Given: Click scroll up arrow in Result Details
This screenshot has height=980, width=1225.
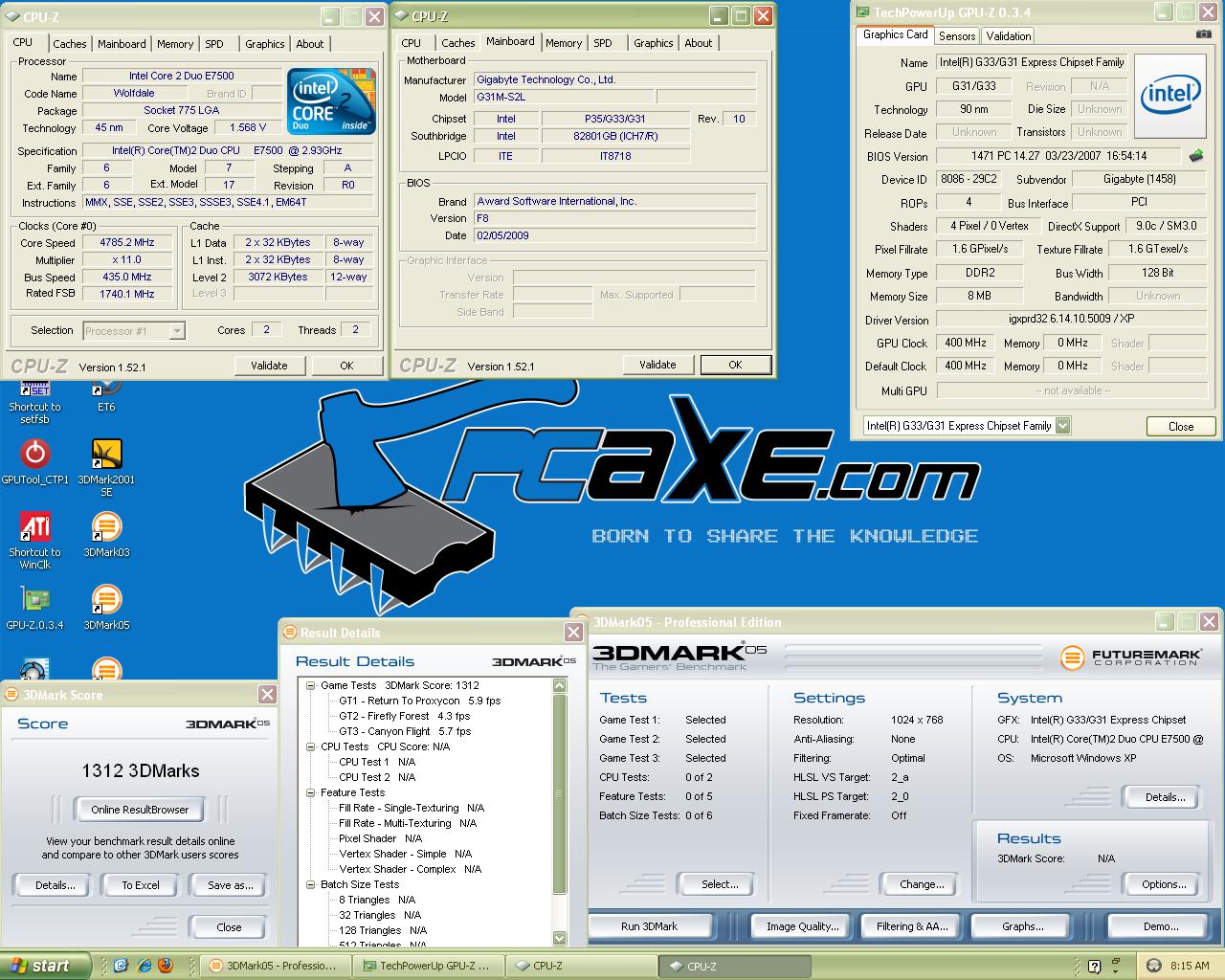Looking at the screenshot, I should 560,685.
